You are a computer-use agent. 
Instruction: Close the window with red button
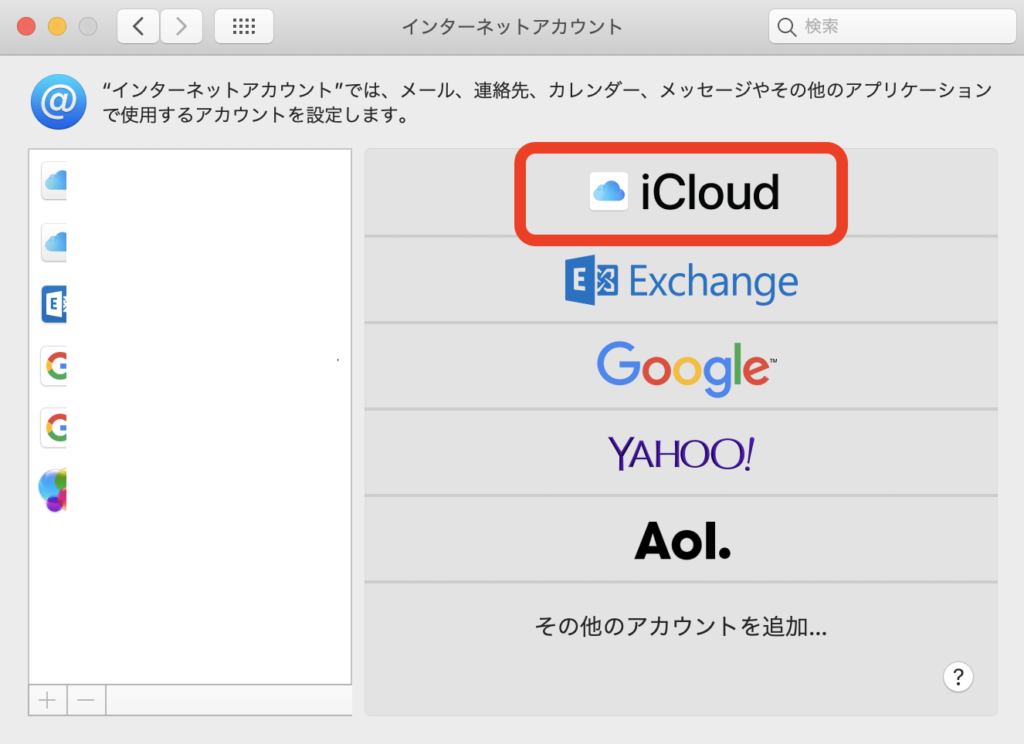[26, 27]
